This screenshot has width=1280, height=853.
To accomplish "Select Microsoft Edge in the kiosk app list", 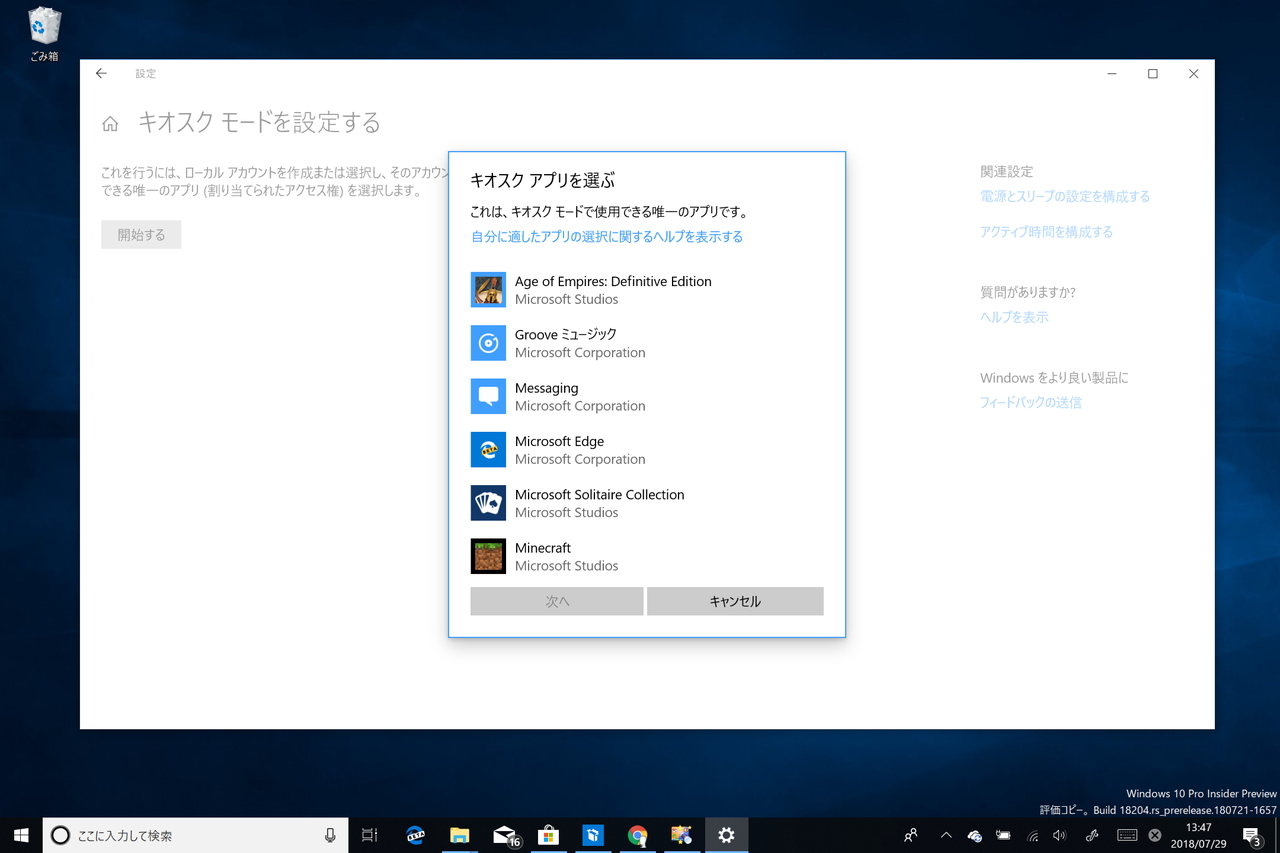I will 487,450.
